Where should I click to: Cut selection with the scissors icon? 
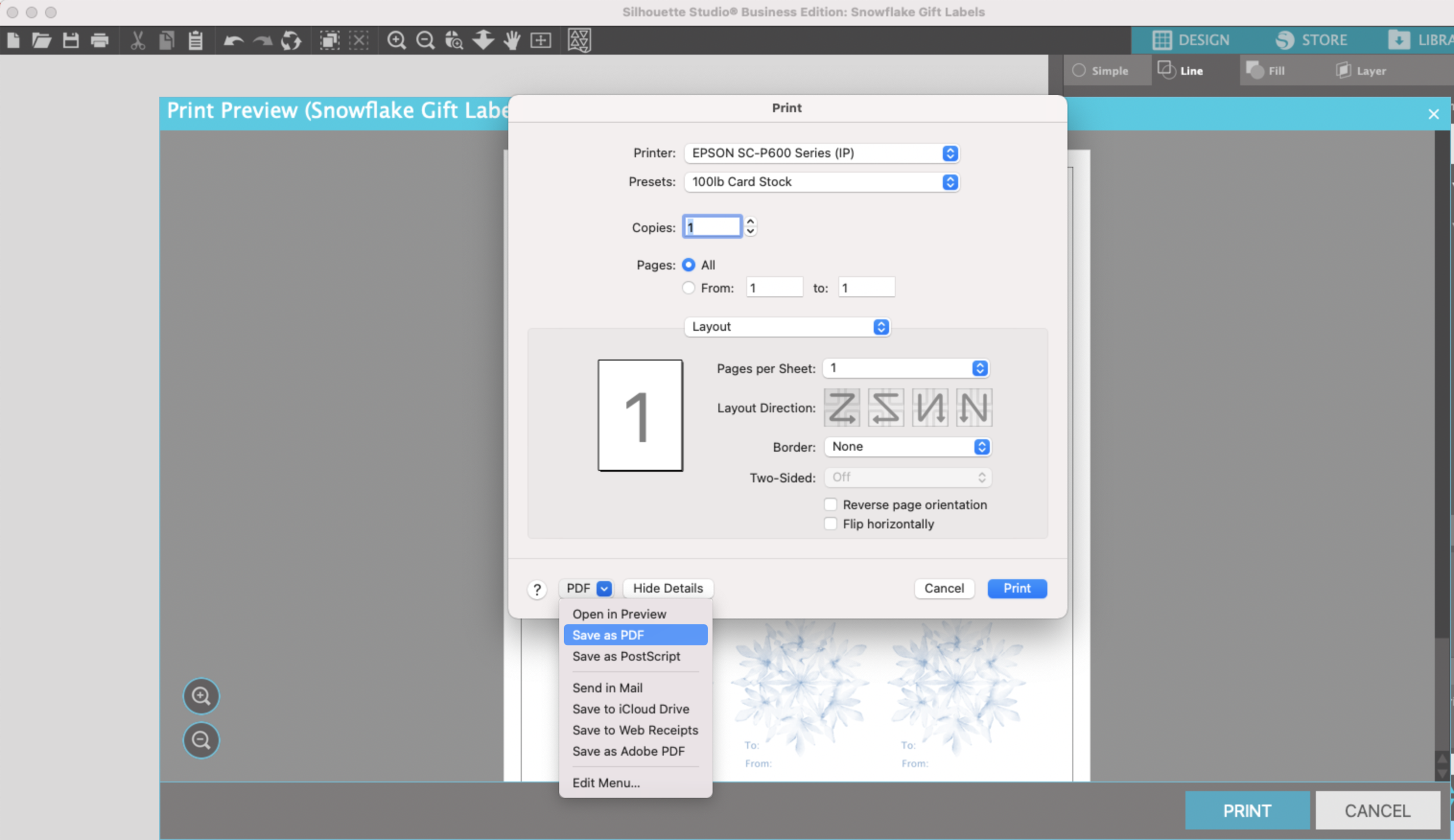pyautogui.click(x=138, y=40)
